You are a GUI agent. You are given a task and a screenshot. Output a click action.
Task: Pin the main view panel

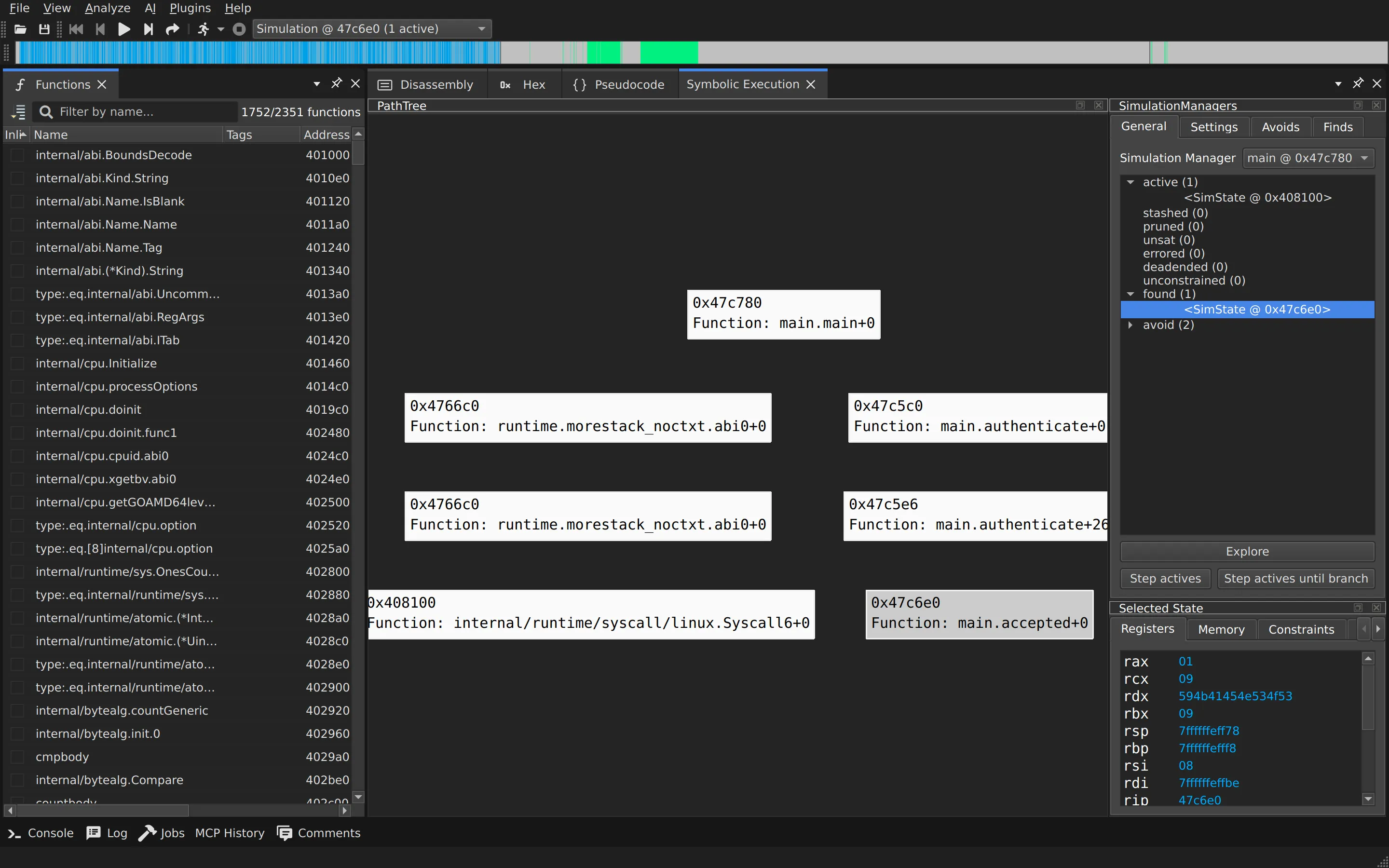[x=1358, y=84]
